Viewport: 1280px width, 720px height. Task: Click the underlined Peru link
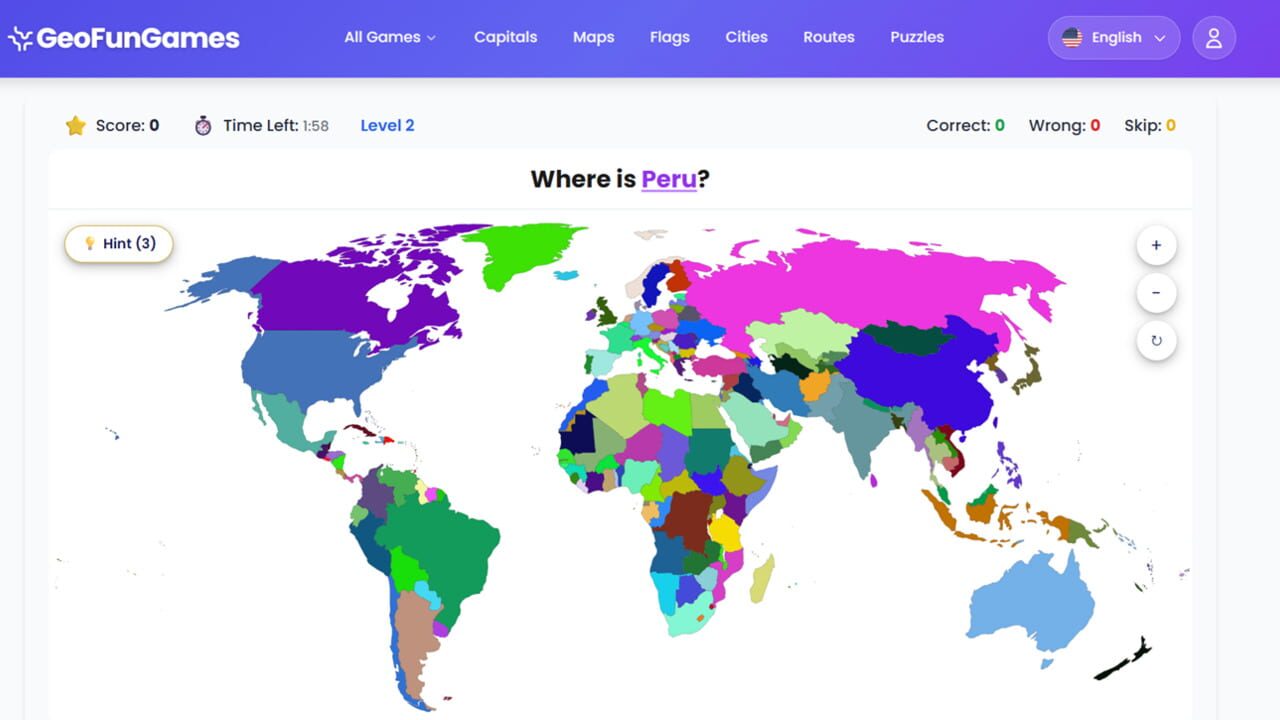click(669, 179)
